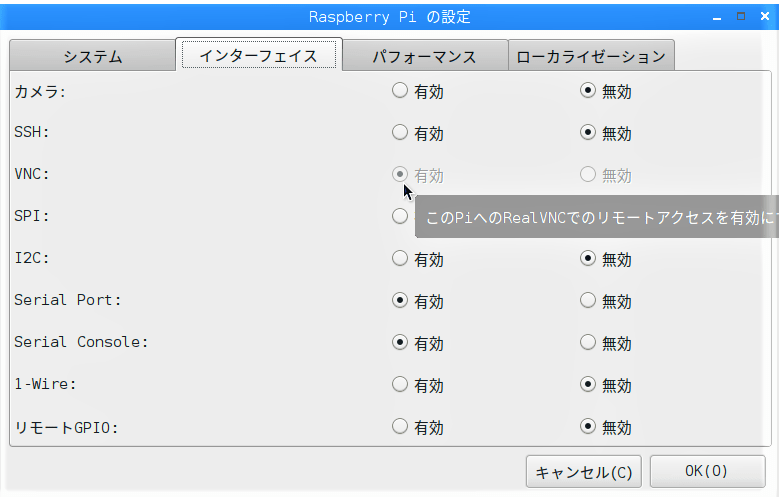The height and width of the screenshot is (501, 779).
Task: Click the キャンセル(C) button
Action: click(584, 472)
